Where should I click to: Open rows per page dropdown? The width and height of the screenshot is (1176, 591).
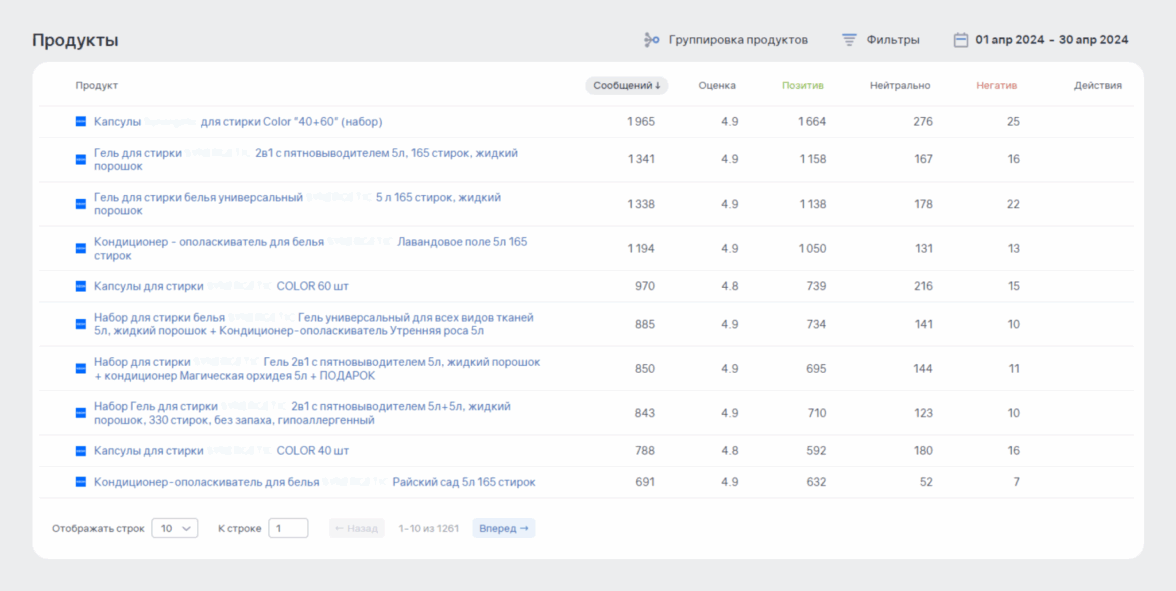point(175,528)
